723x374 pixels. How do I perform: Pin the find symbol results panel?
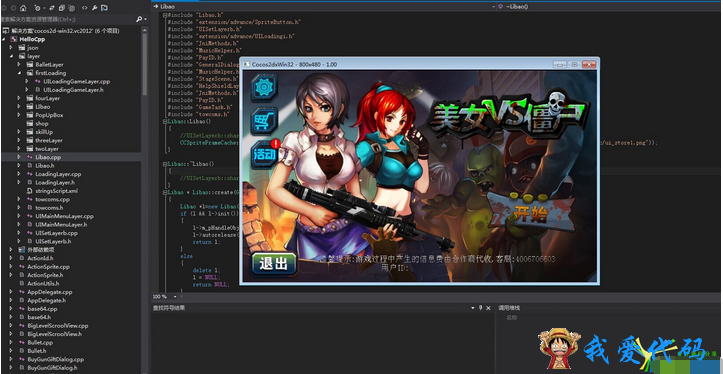point(480,308)
